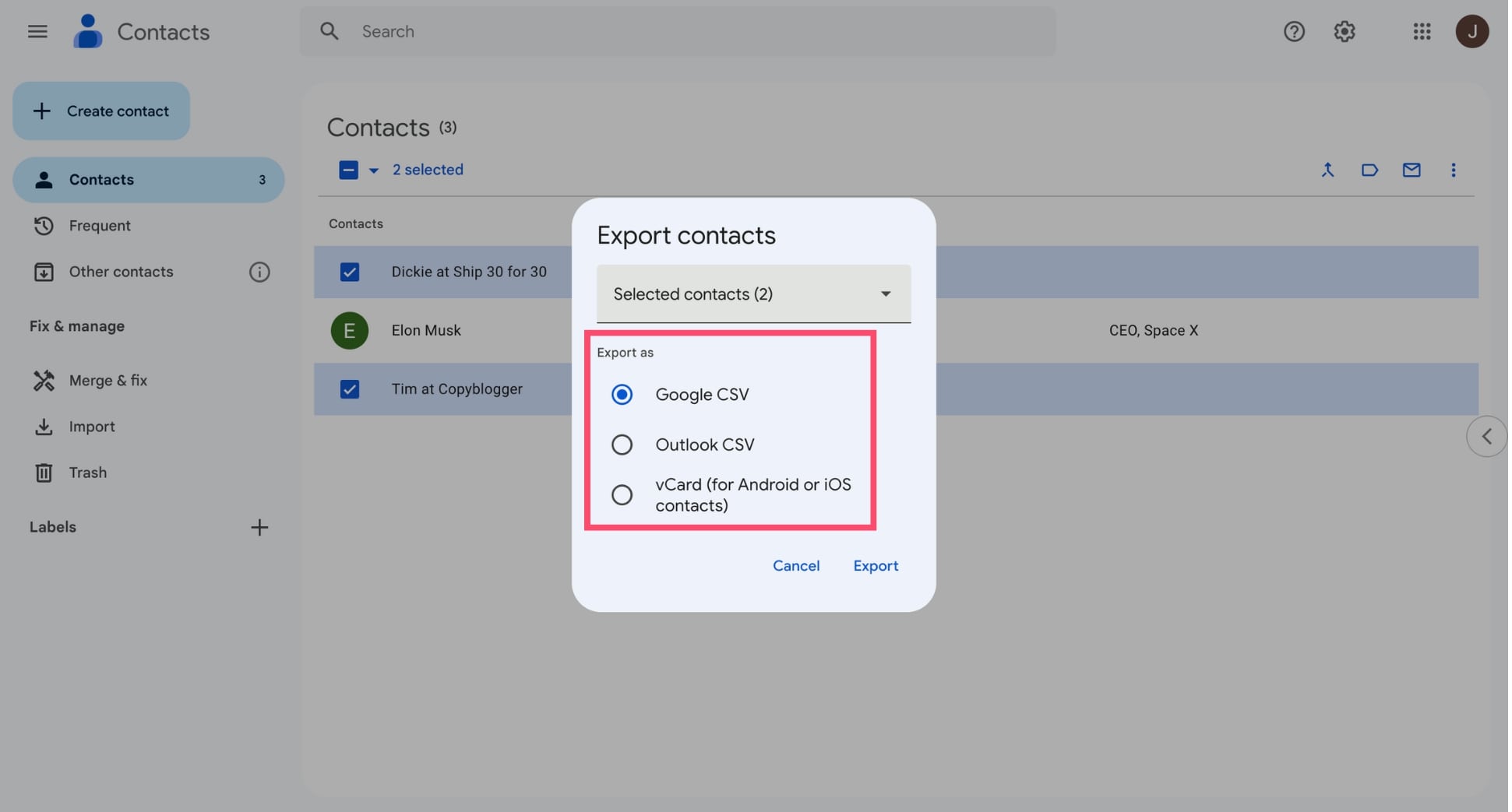The height and width of the screenshot is (812, 1512).
Task: Open the Manage labels icon
Action: coord(1369,170)
